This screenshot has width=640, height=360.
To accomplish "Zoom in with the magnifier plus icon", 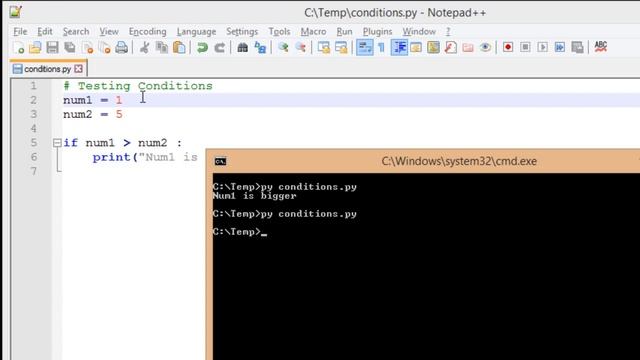I will pyautogui.click(x=283, y=47).
